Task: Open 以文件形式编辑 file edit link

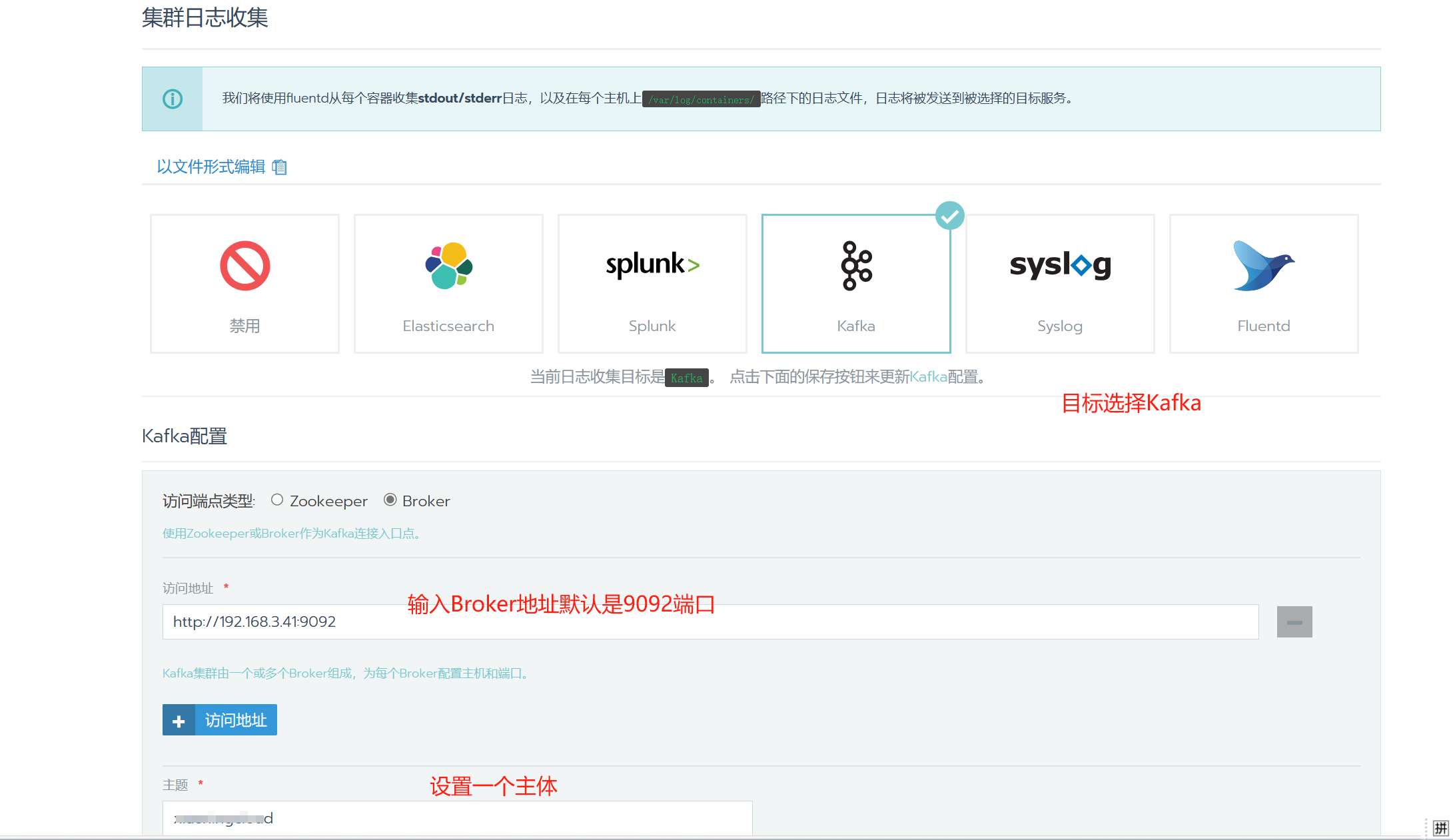Action: point(211,167)
